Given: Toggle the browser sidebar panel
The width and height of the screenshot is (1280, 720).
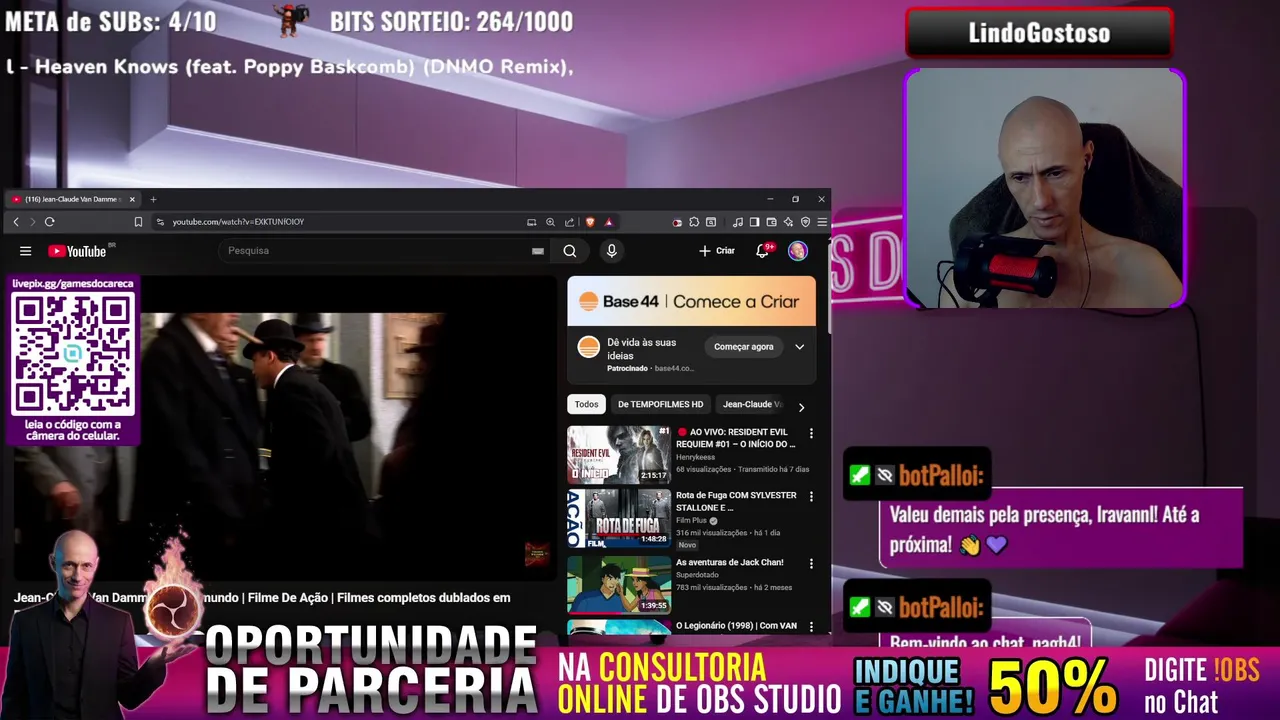Looking at the screenshot, I should 755,222.
